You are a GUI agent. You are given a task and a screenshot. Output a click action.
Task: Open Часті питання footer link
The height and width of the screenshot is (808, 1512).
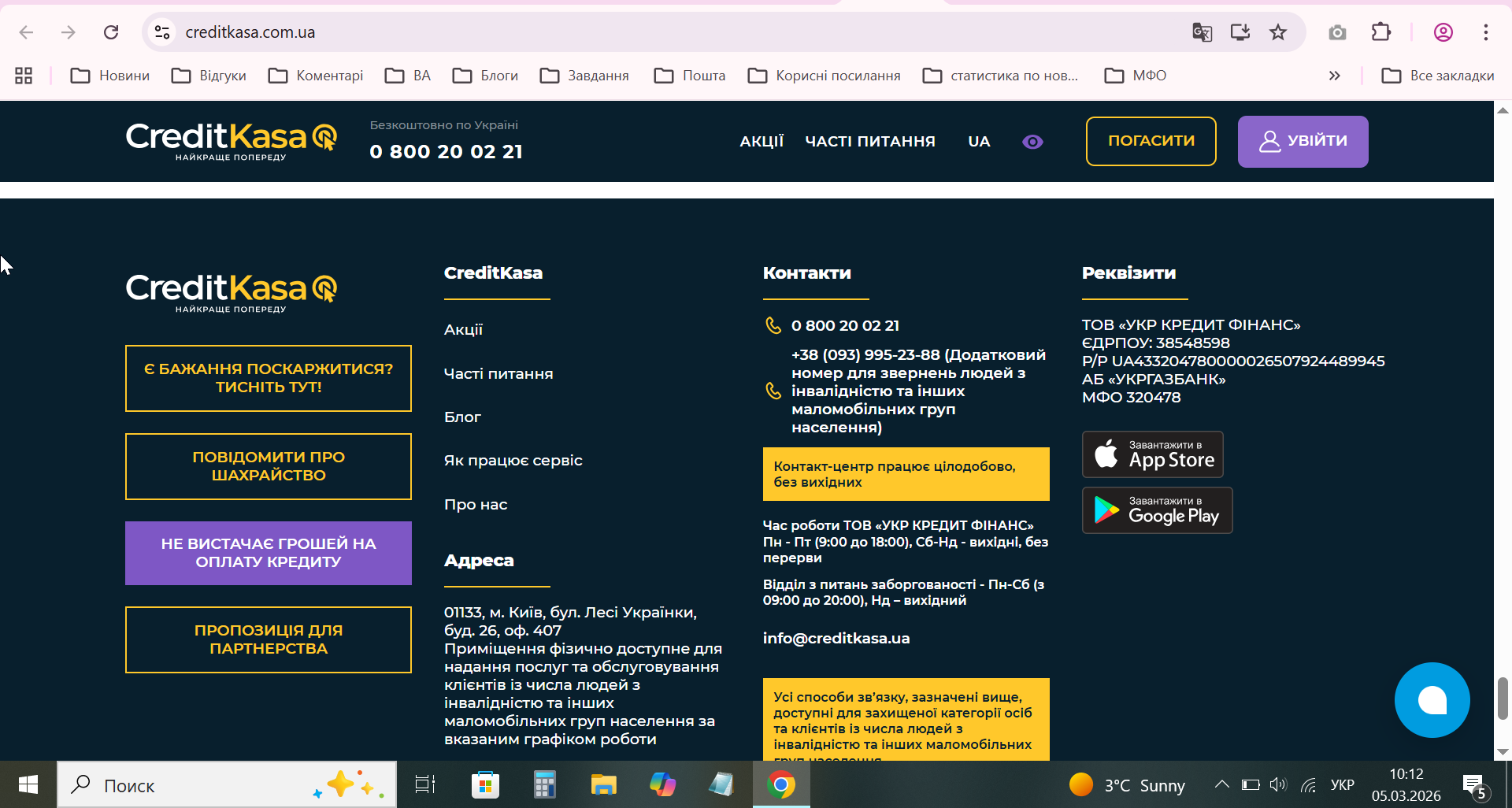point(498,373)
